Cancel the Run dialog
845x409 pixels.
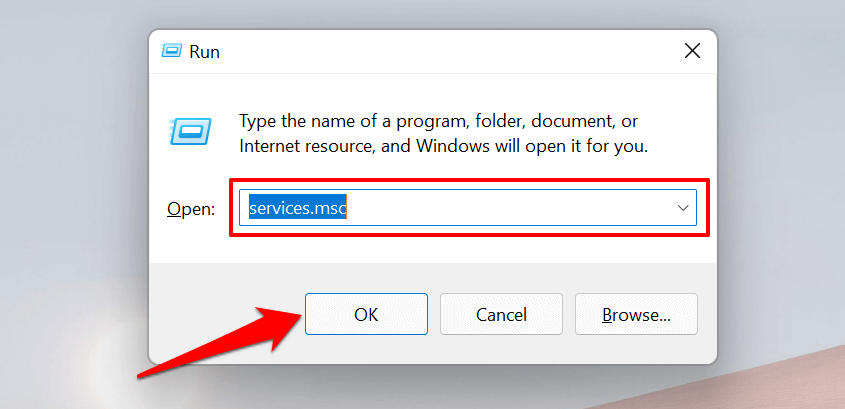pos(501,314)
